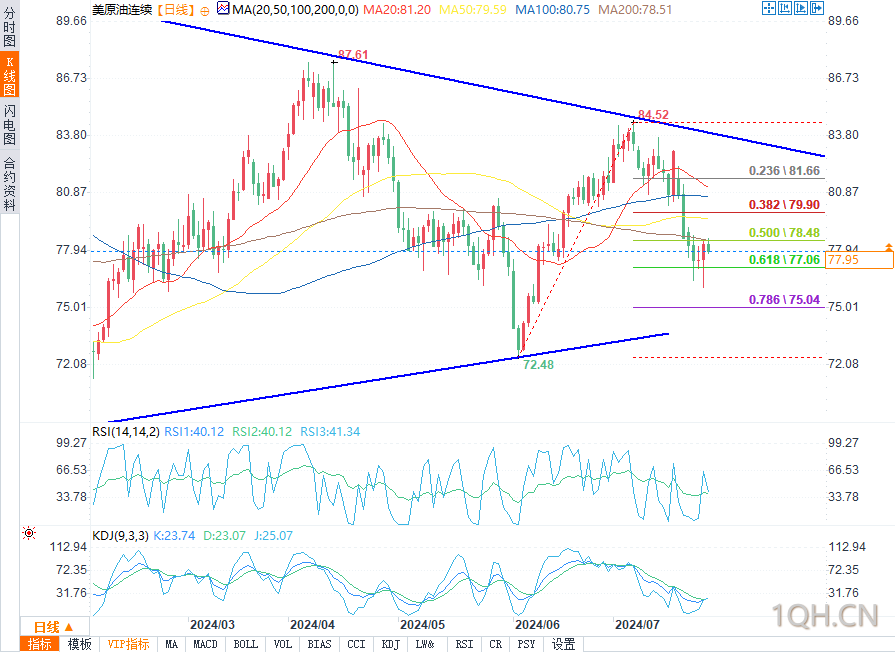Click the MA(20,50,100,200,0,0) parameters label
The width and height of the screenshot is (895, 652).
tap(296, 10)
